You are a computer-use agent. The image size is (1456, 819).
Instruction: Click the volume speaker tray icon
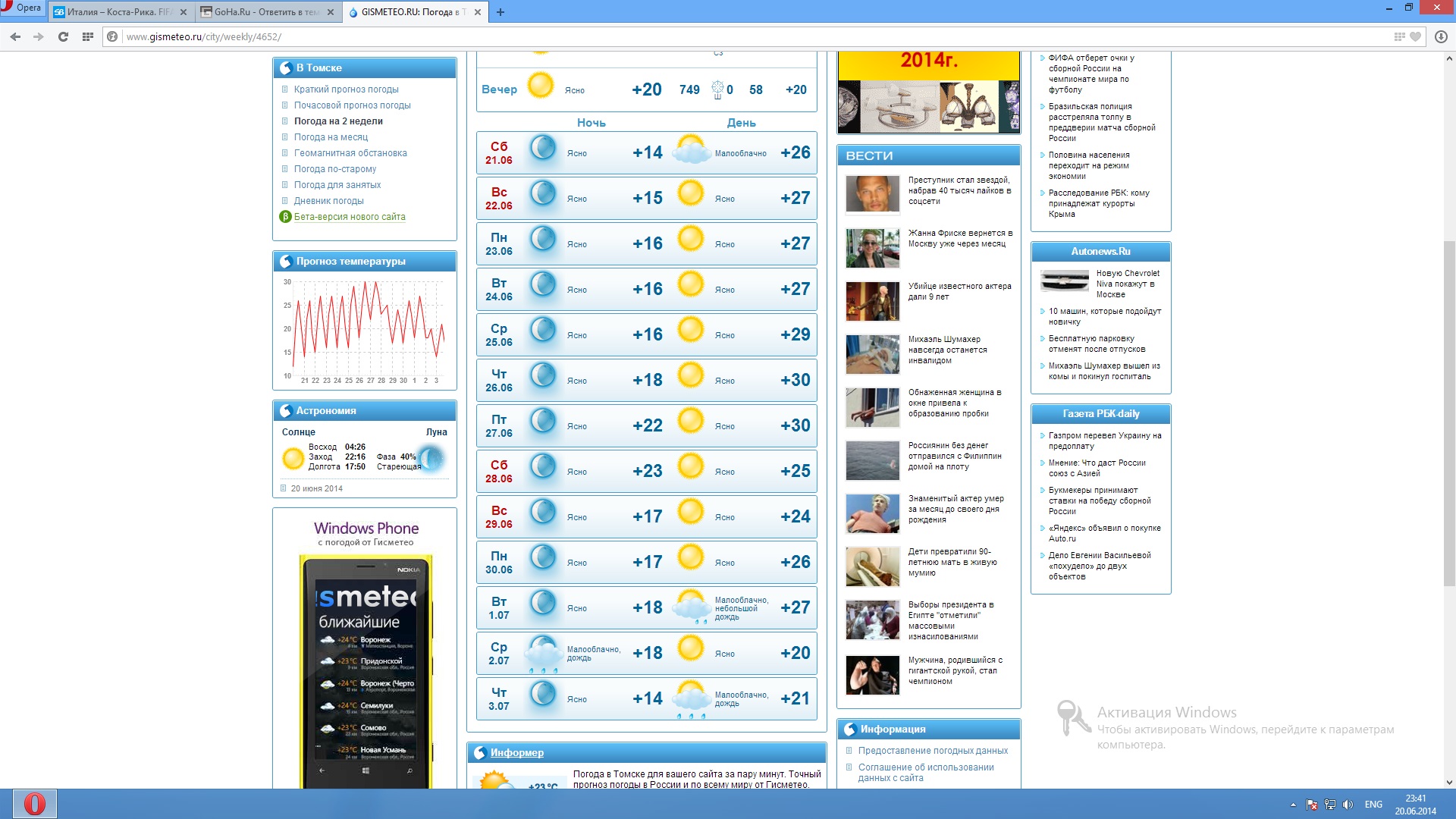click(1348, 805)
